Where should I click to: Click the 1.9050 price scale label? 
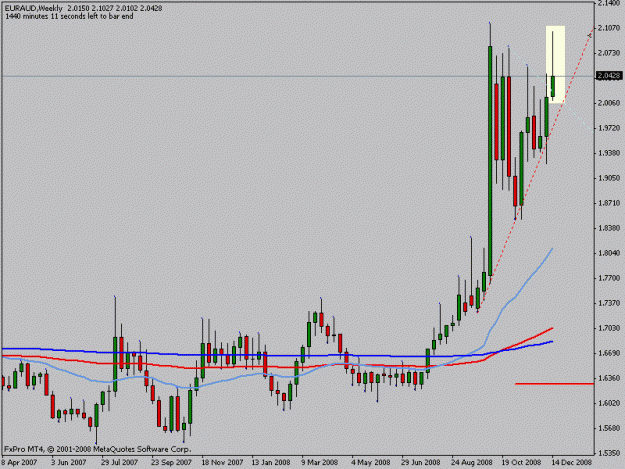609,178
